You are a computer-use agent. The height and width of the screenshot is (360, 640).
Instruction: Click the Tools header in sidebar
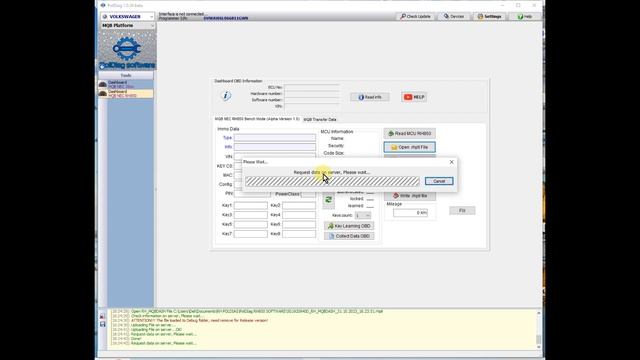126,76
